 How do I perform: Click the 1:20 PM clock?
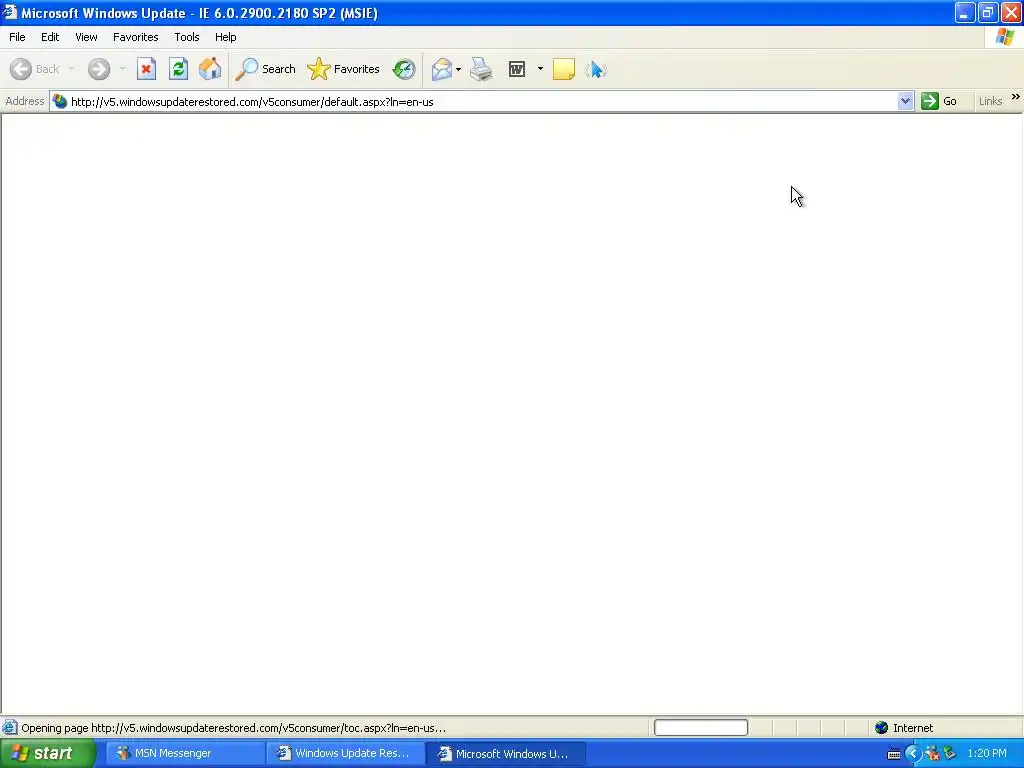tap(987, 754)
